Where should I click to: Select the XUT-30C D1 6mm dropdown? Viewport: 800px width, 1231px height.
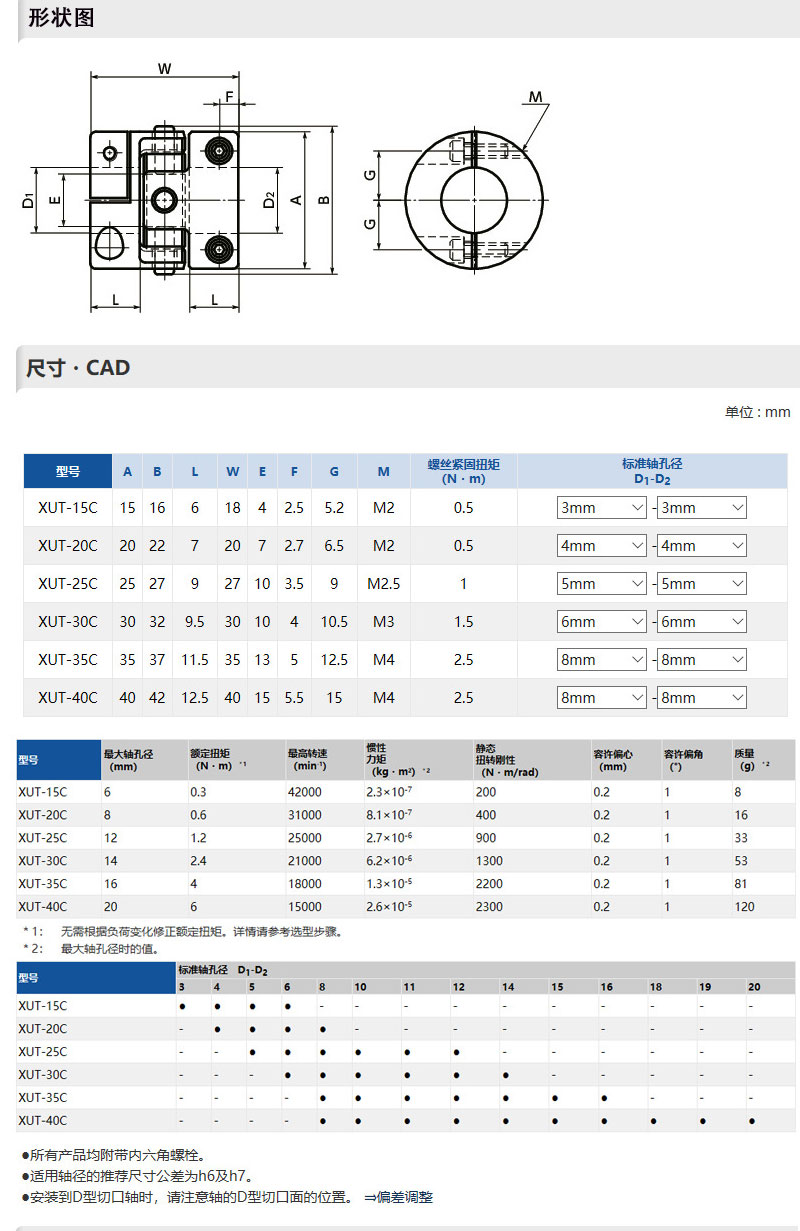[x=602, y=622]
